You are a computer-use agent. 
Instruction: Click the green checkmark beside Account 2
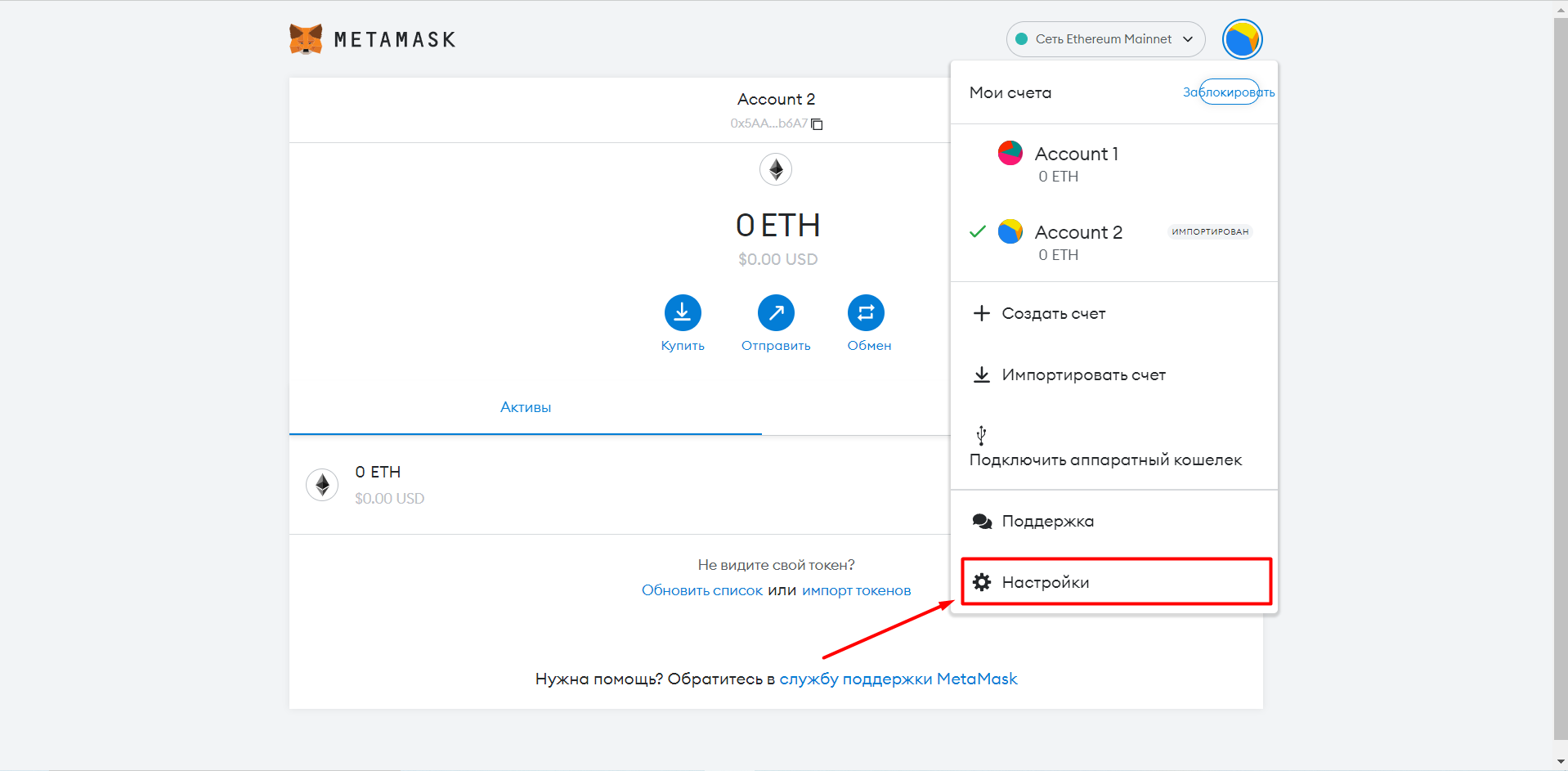click(977, 231)
